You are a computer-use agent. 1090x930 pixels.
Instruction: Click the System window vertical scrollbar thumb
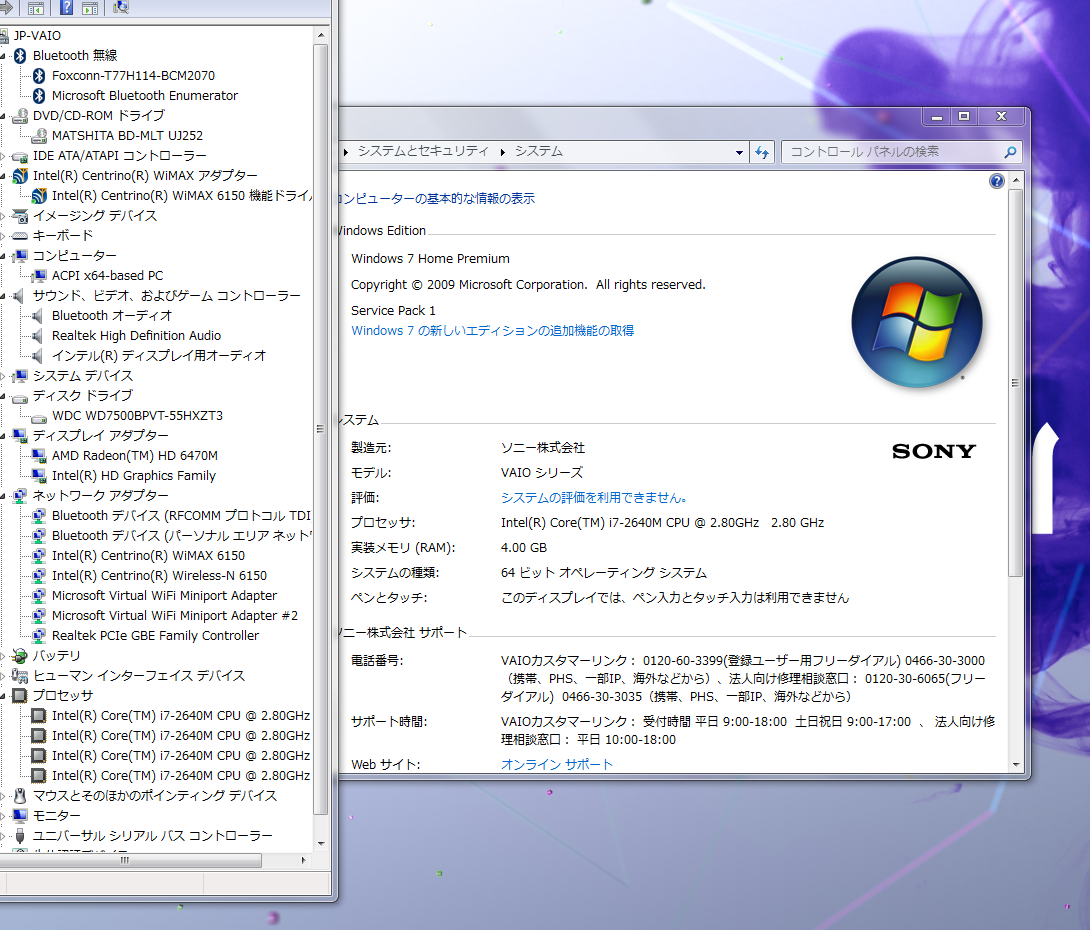click(1016, 383)
